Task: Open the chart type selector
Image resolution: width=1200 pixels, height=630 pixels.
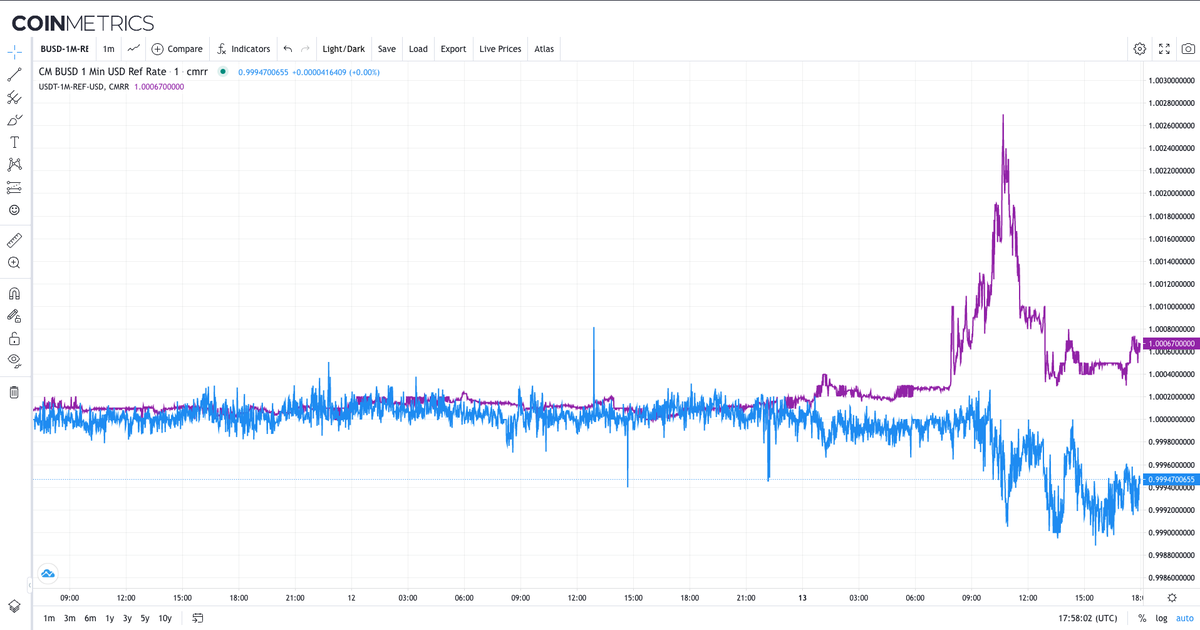Action: click(x=133, y=48)
